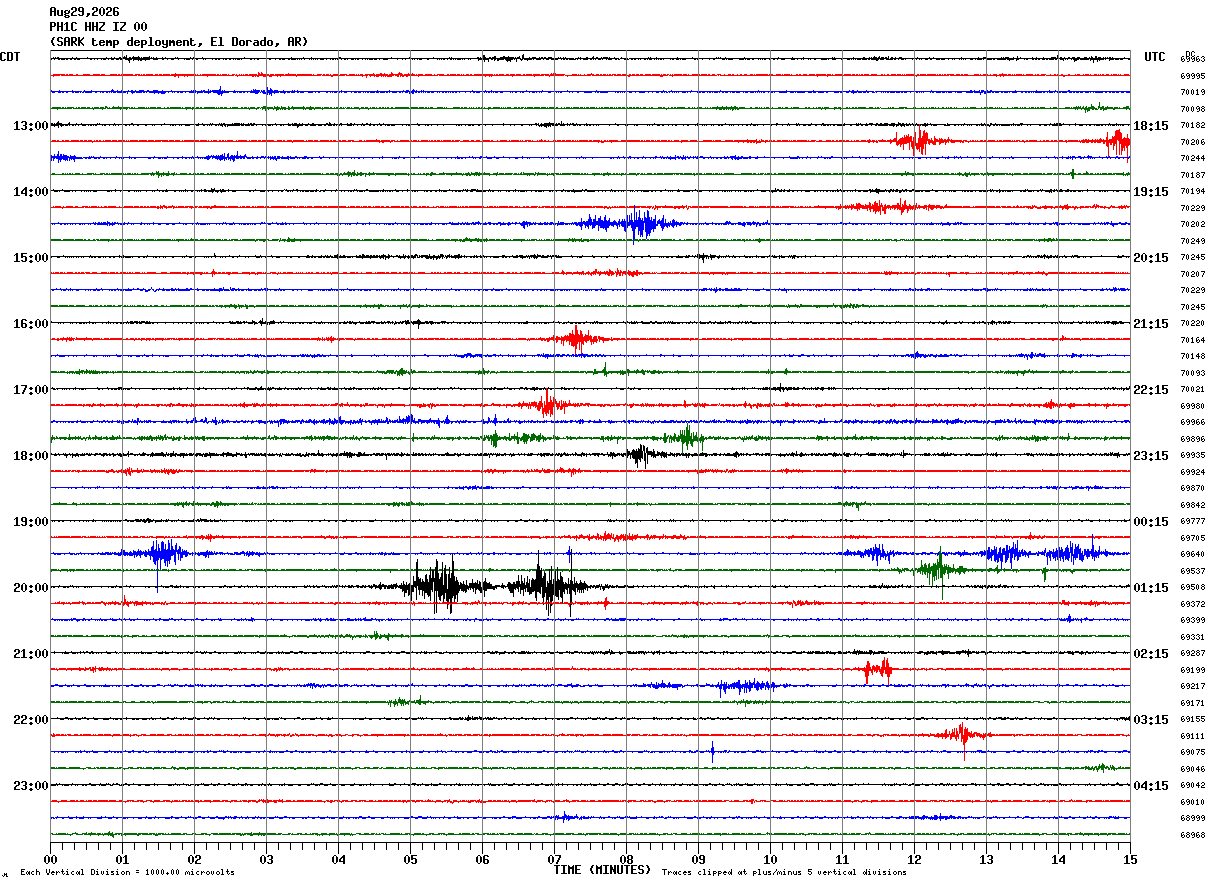Click the PH1C HHZ IZ 00 station header
Viewport: 1210px width, 886px height.
[x=98, y=27]
